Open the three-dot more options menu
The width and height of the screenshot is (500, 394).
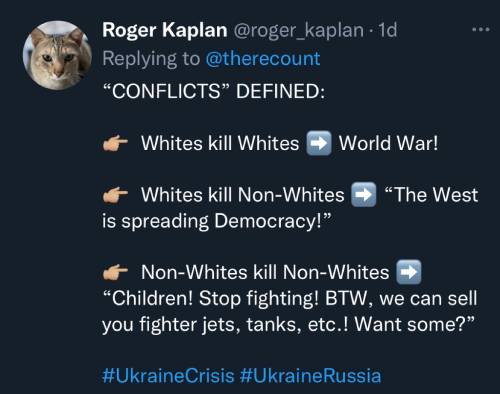pyautogui.click(x=481, y=30)
